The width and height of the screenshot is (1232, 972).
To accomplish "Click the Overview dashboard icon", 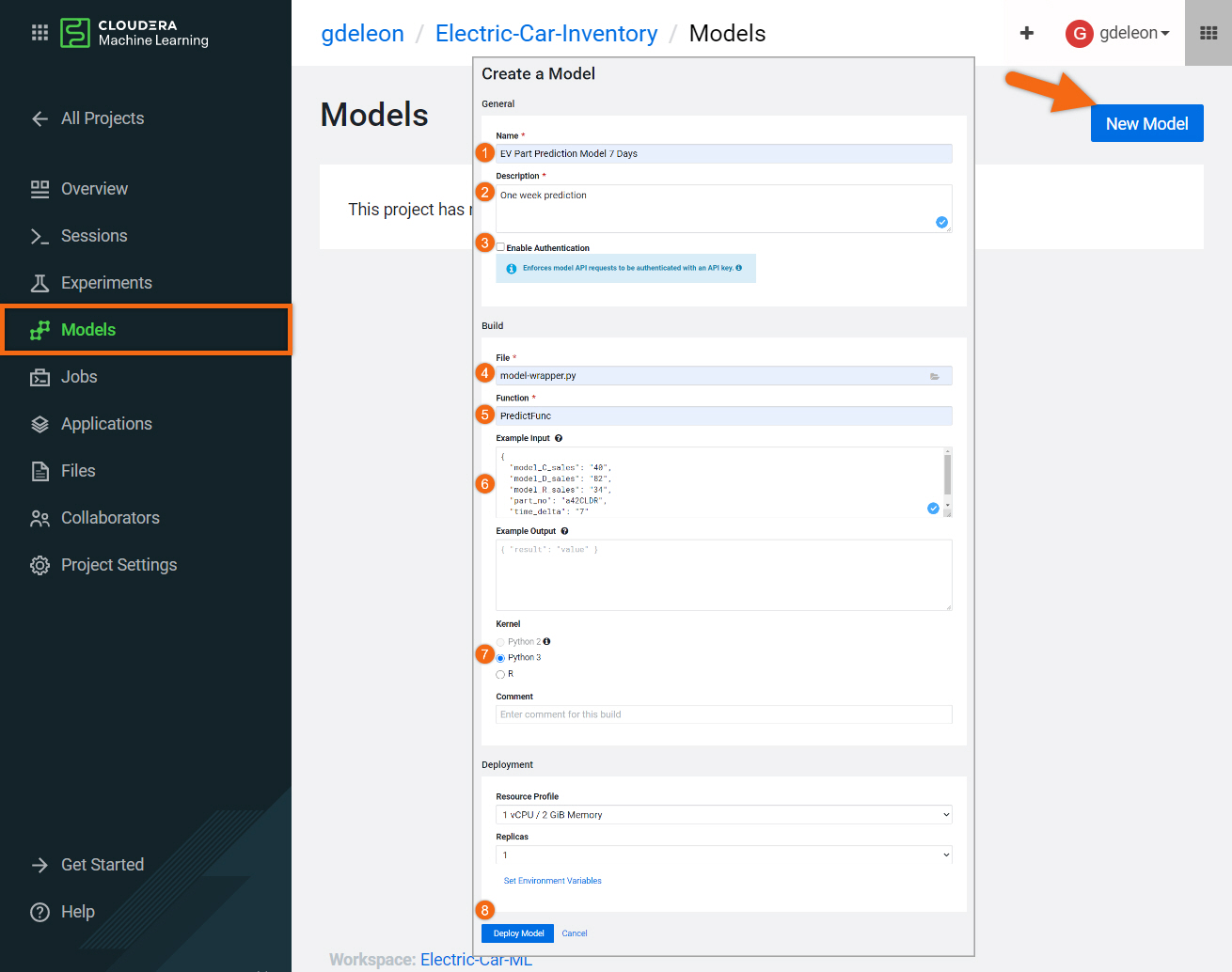I will [39, 189].
